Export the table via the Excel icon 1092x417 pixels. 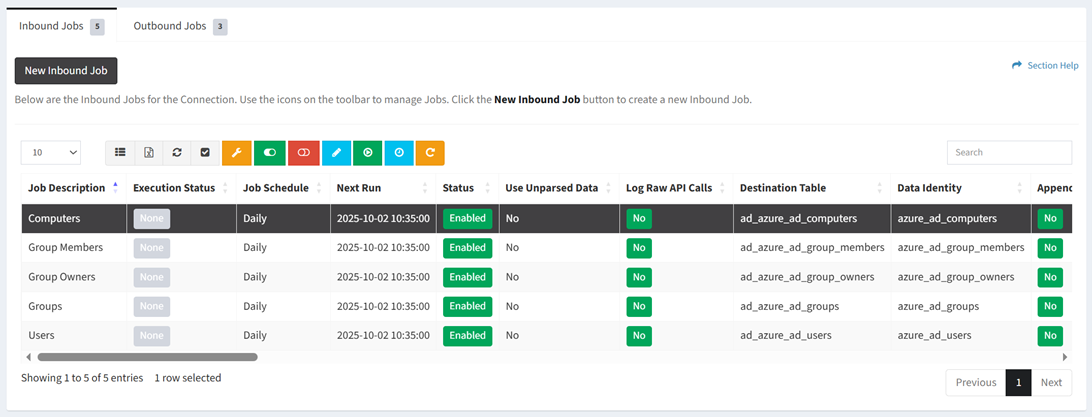[x=148, y=152]
